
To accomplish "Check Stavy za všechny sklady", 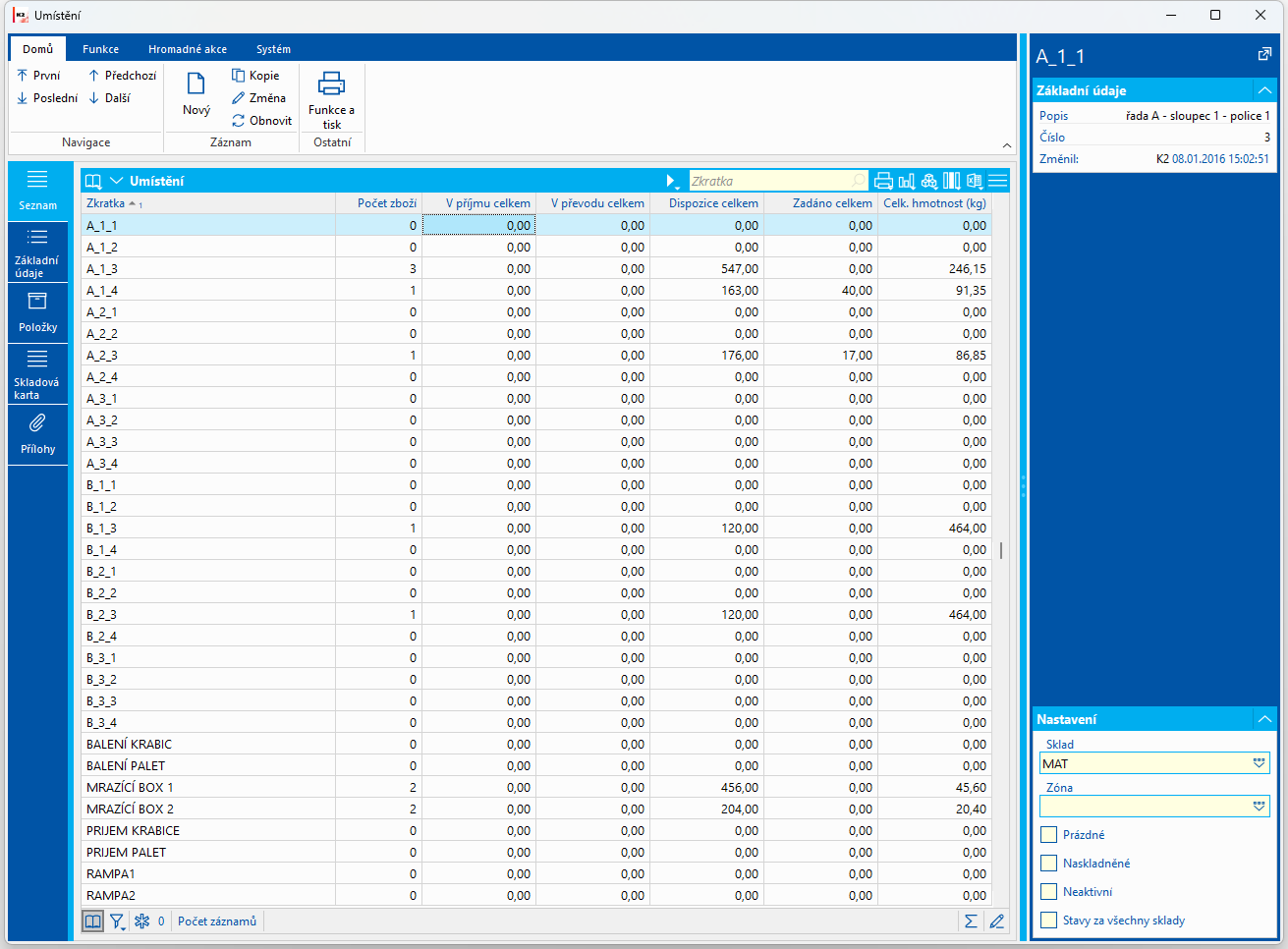I will tap(1049, 921).
